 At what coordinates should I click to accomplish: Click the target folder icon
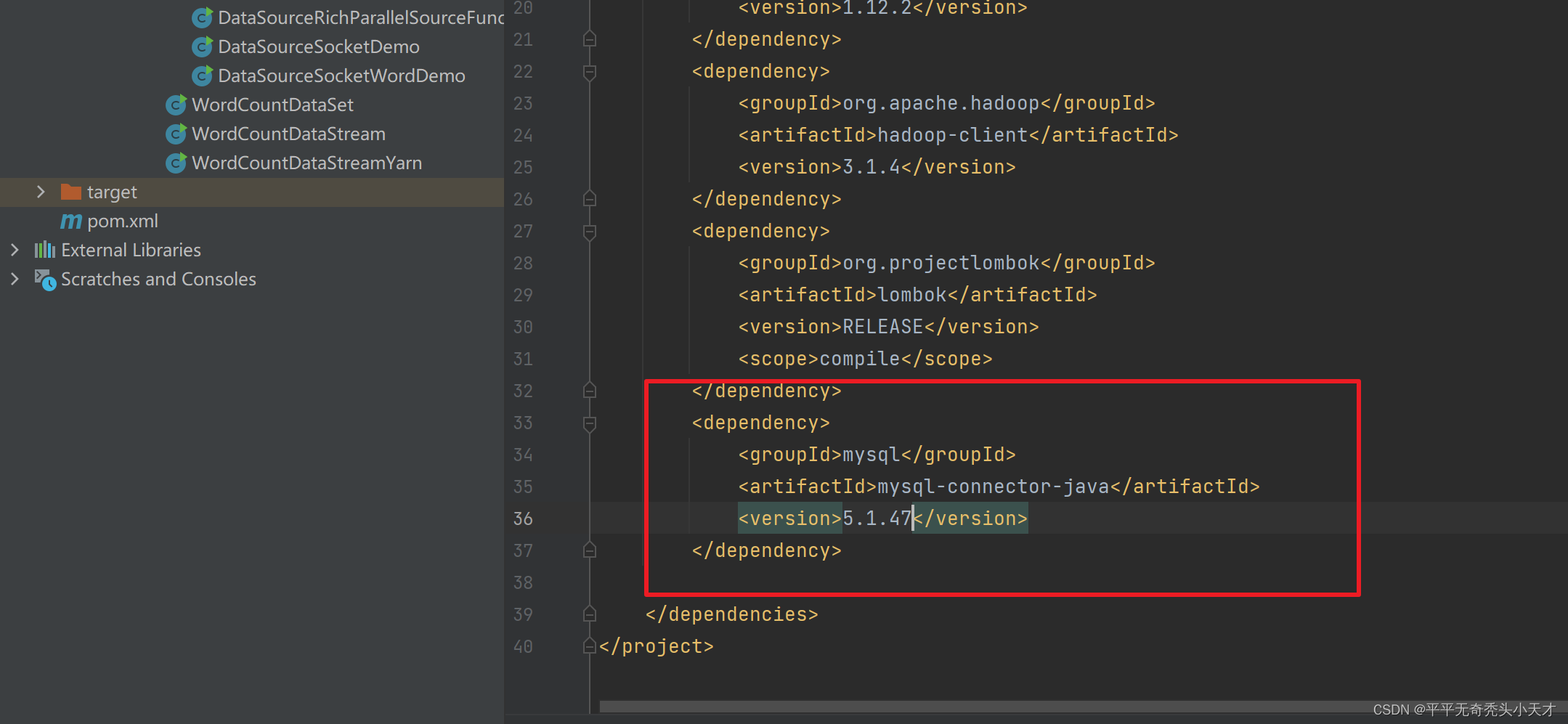[71, 192]
